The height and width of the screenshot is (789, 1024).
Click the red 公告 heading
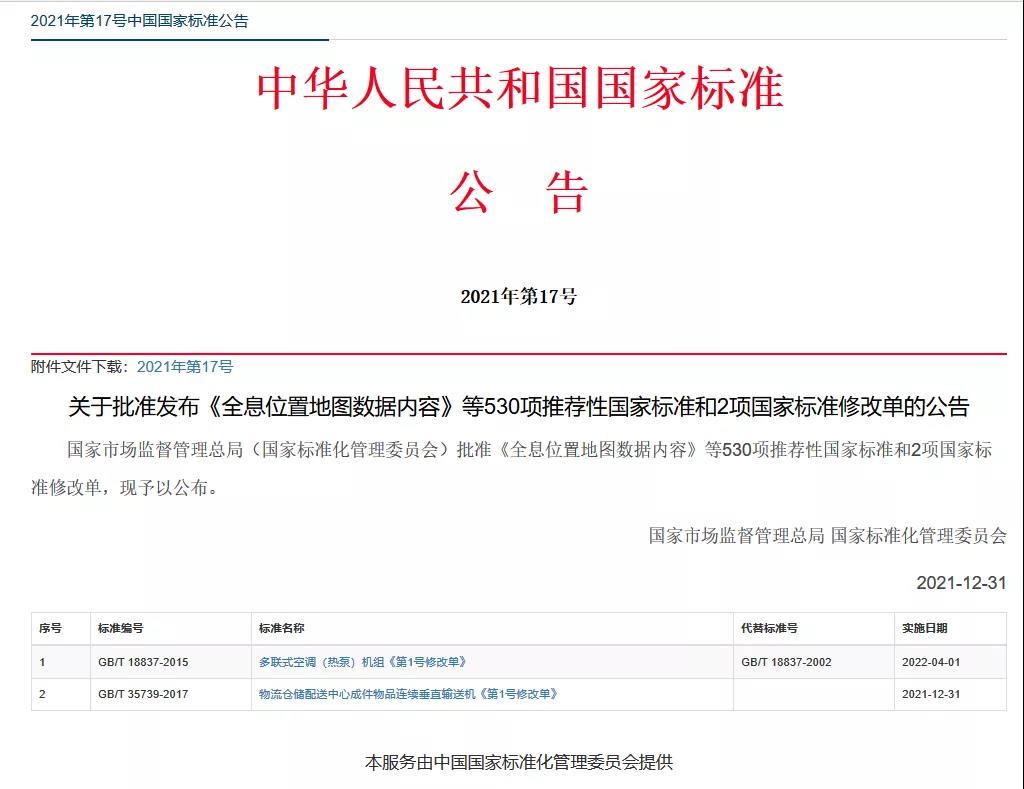519,192
